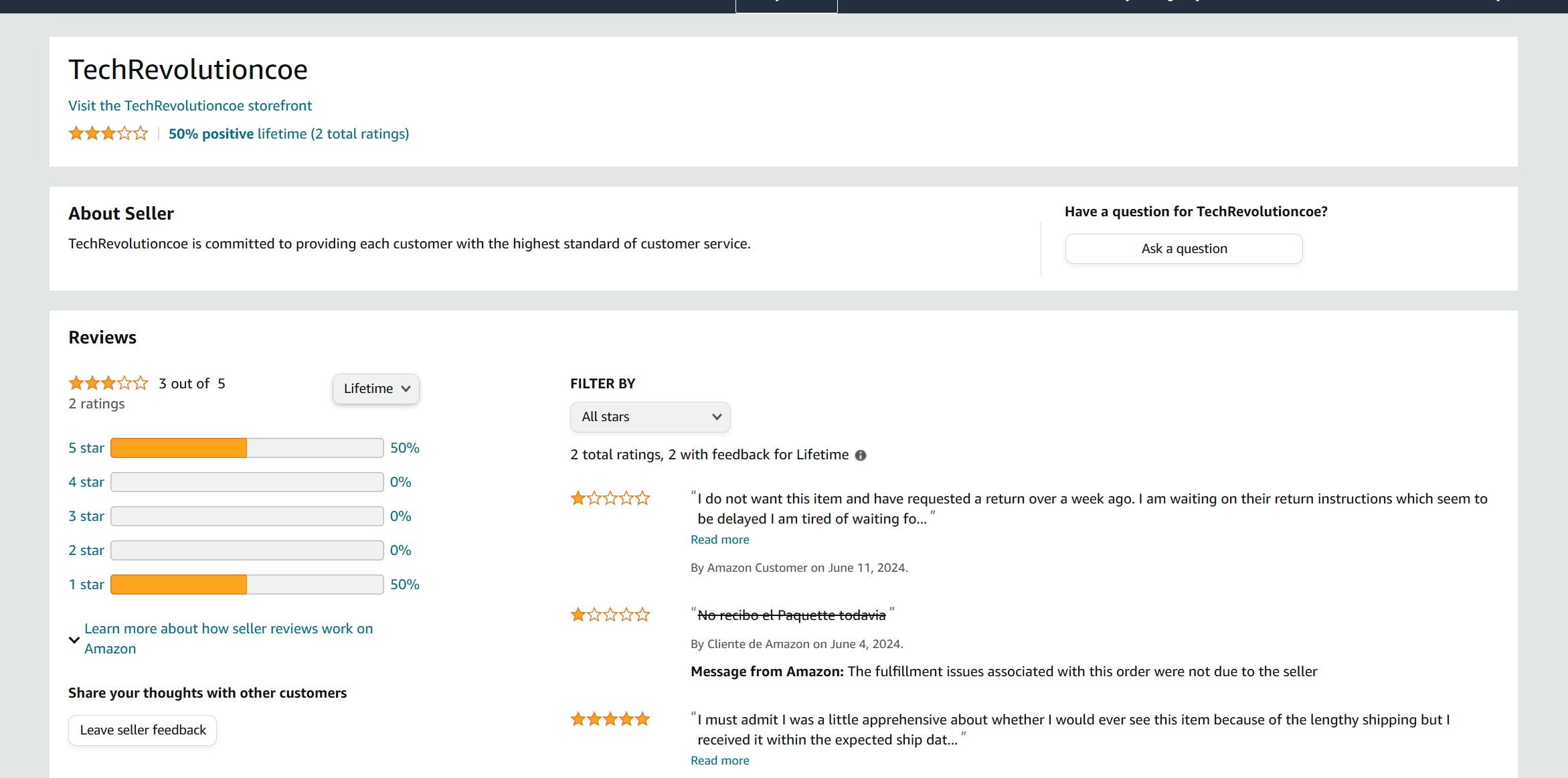Click the Reviews summary star rating

pyautogui.click(x=108, y=383)
